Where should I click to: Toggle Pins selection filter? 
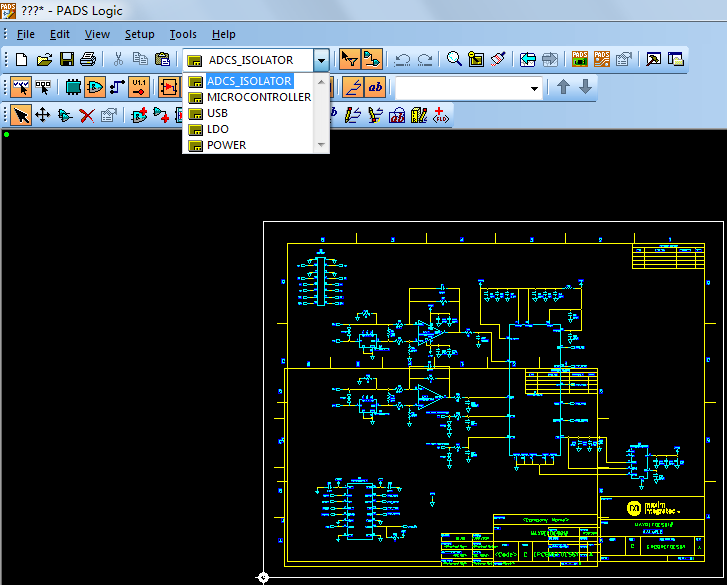(x=139, y=87)
